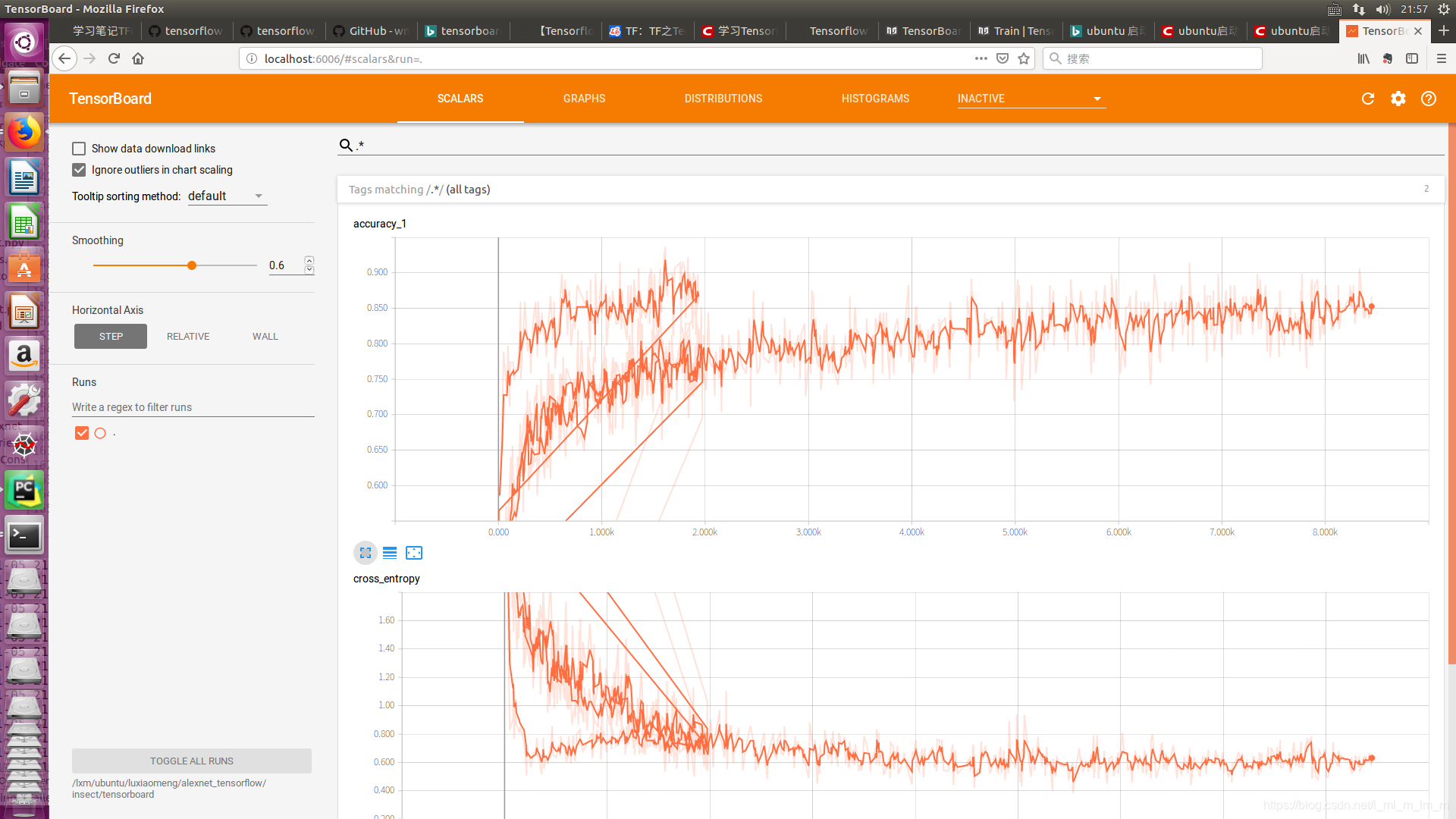1456x819 pixels.
Task: Go forward in Firefox
Action: tap(89, 58)
